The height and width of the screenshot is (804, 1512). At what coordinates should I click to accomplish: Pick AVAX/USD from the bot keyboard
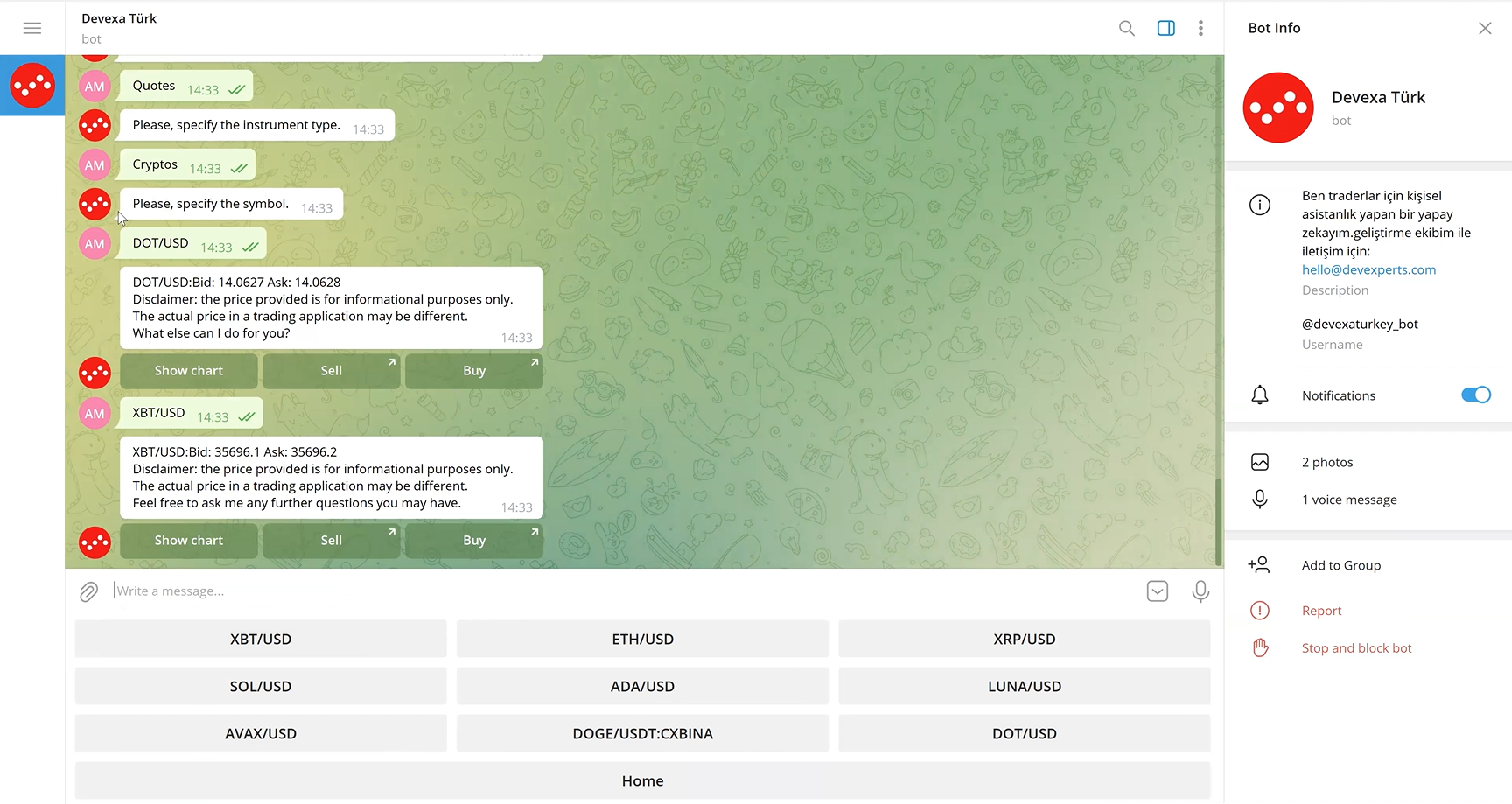tap(261, 733)
